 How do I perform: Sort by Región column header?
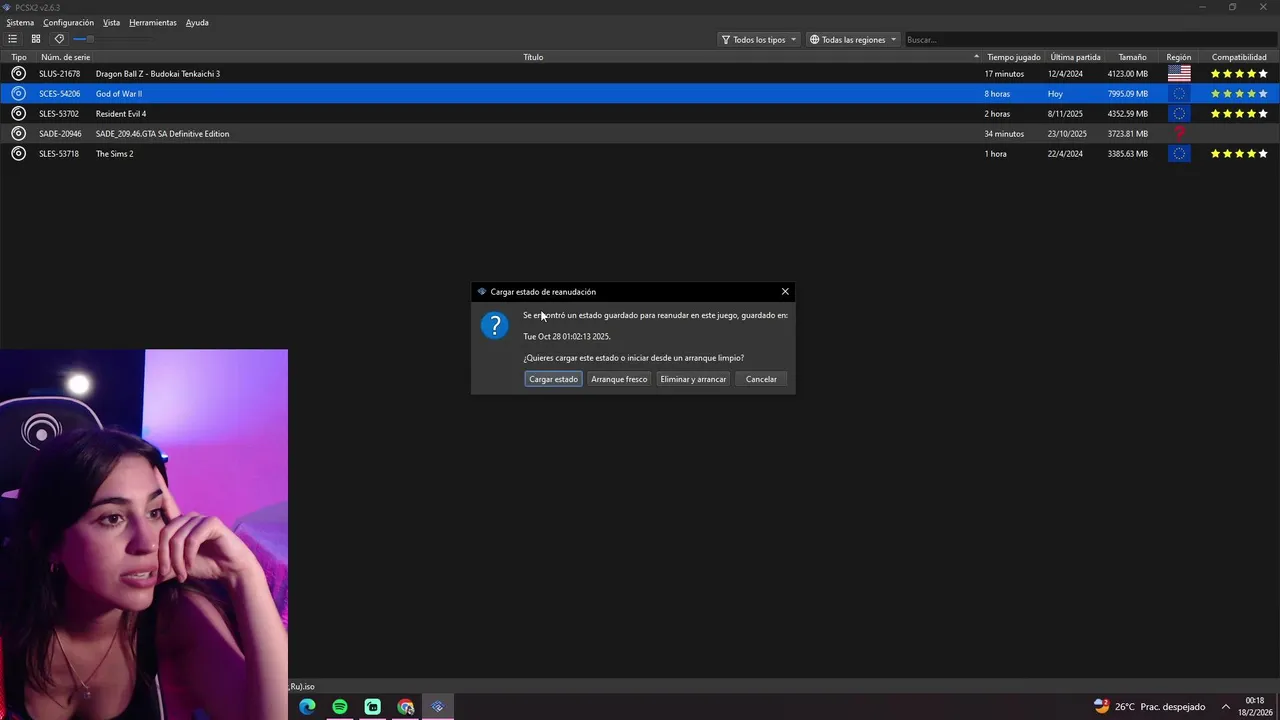(1178, 57)
